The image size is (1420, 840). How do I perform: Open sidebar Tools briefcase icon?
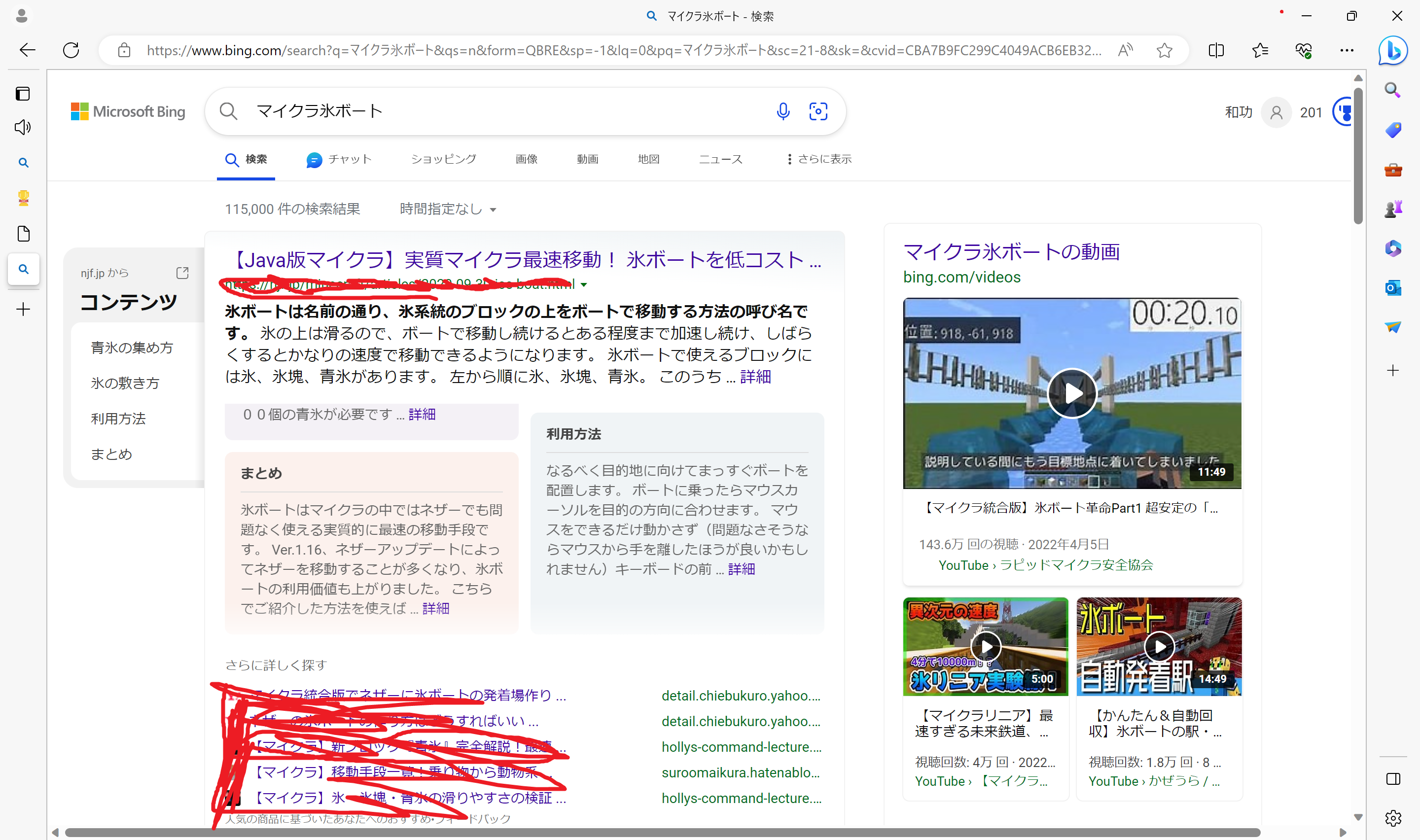tap(1392, 170)
